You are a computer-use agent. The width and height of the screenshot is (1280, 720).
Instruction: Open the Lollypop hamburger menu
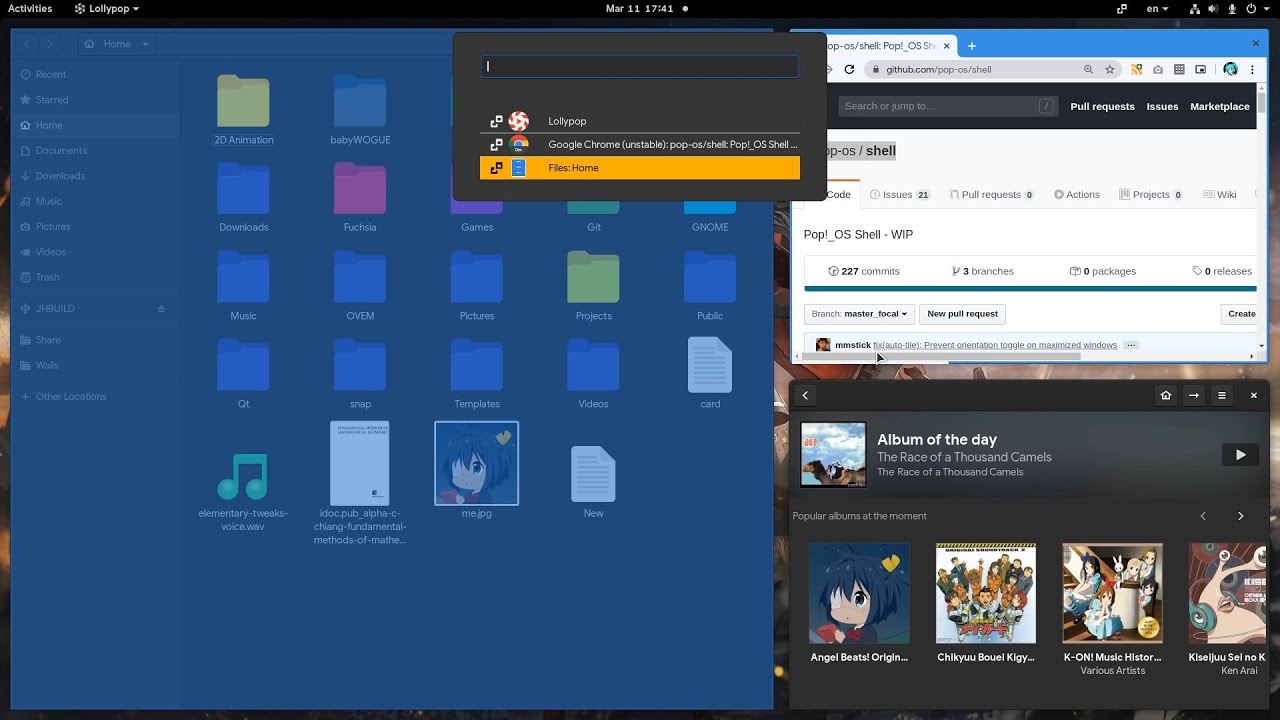1222,396
